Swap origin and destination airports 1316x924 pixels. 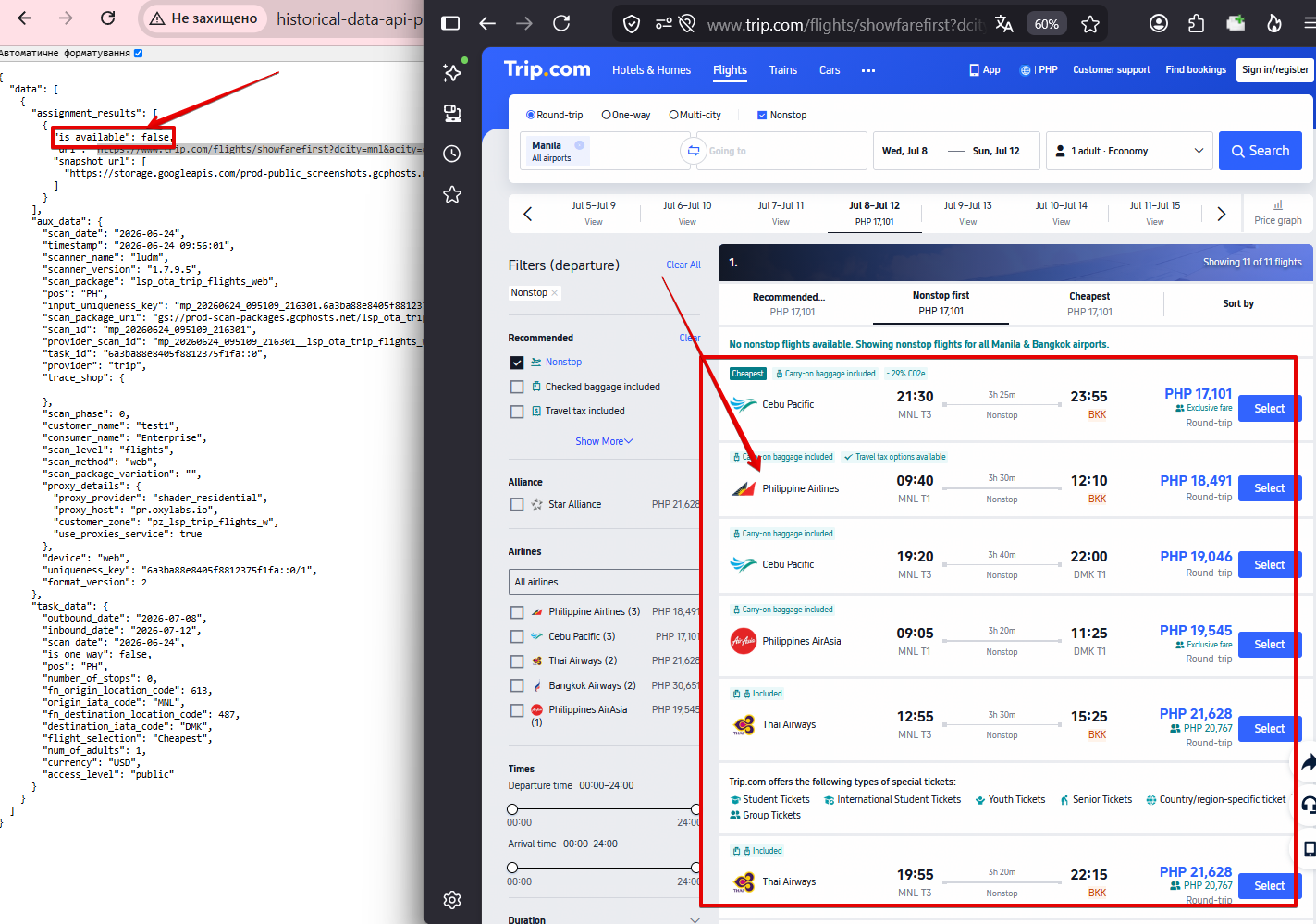click(693, 151)
